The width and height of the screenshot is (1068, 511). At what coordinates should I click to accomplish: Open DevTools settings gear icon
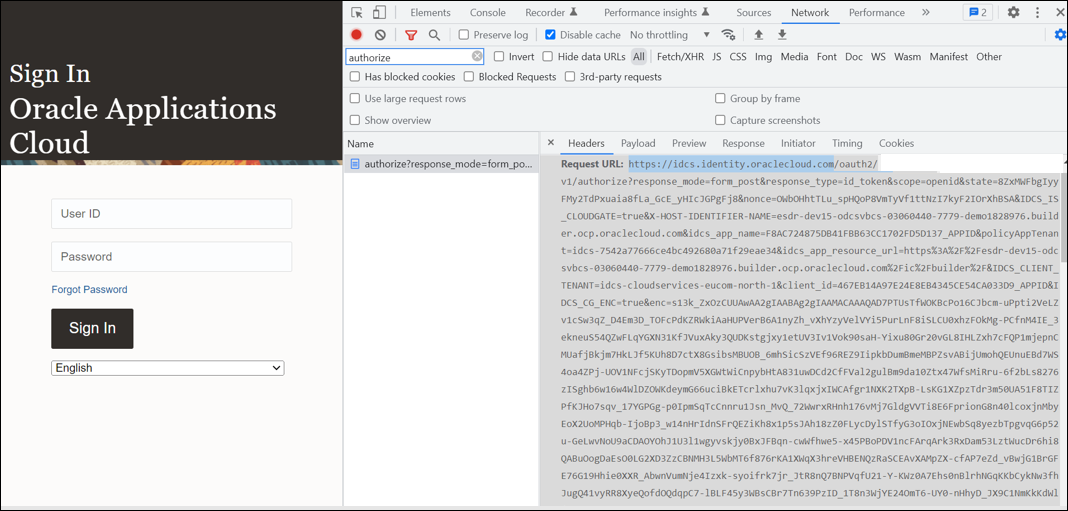pos(1014,12)
